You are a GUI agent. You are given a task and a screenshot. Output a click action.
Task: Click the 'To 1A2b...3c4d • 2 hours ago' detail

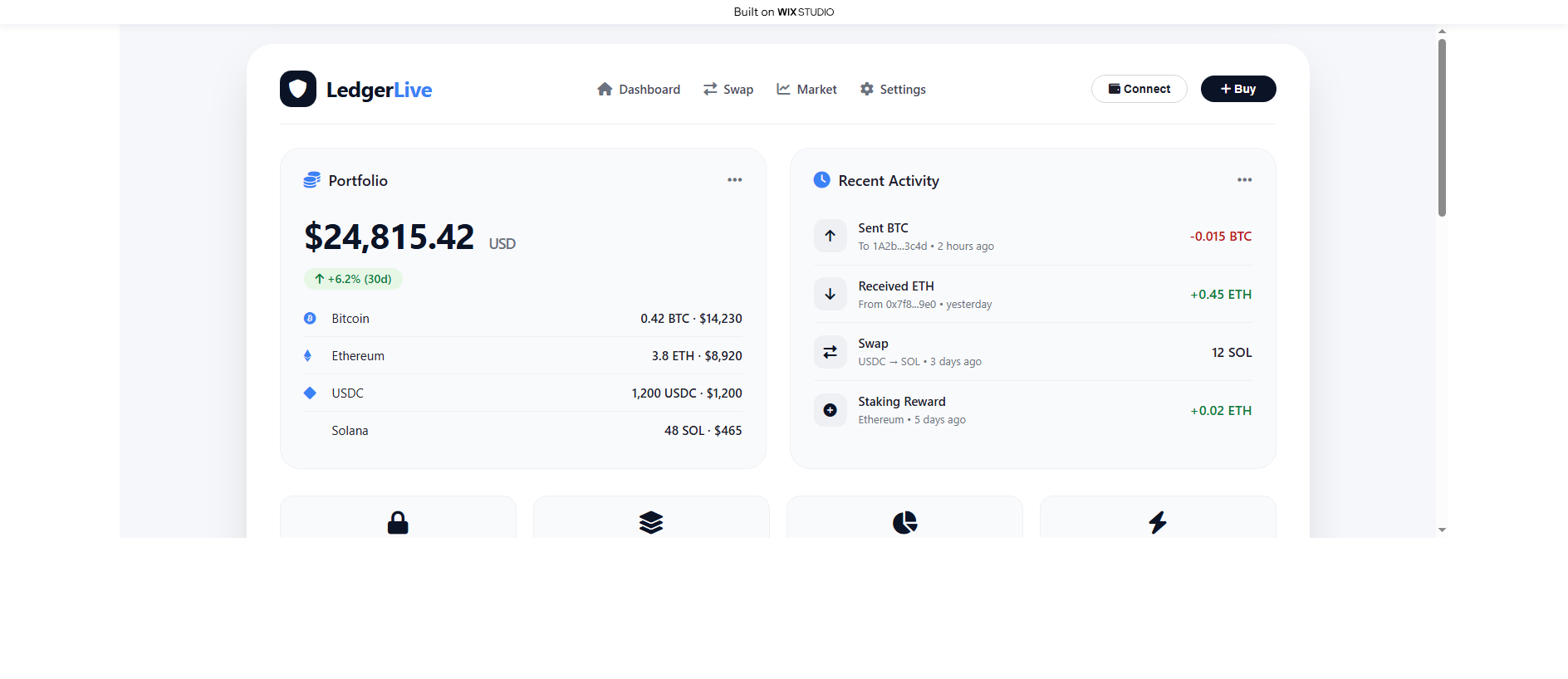[926, 247]
